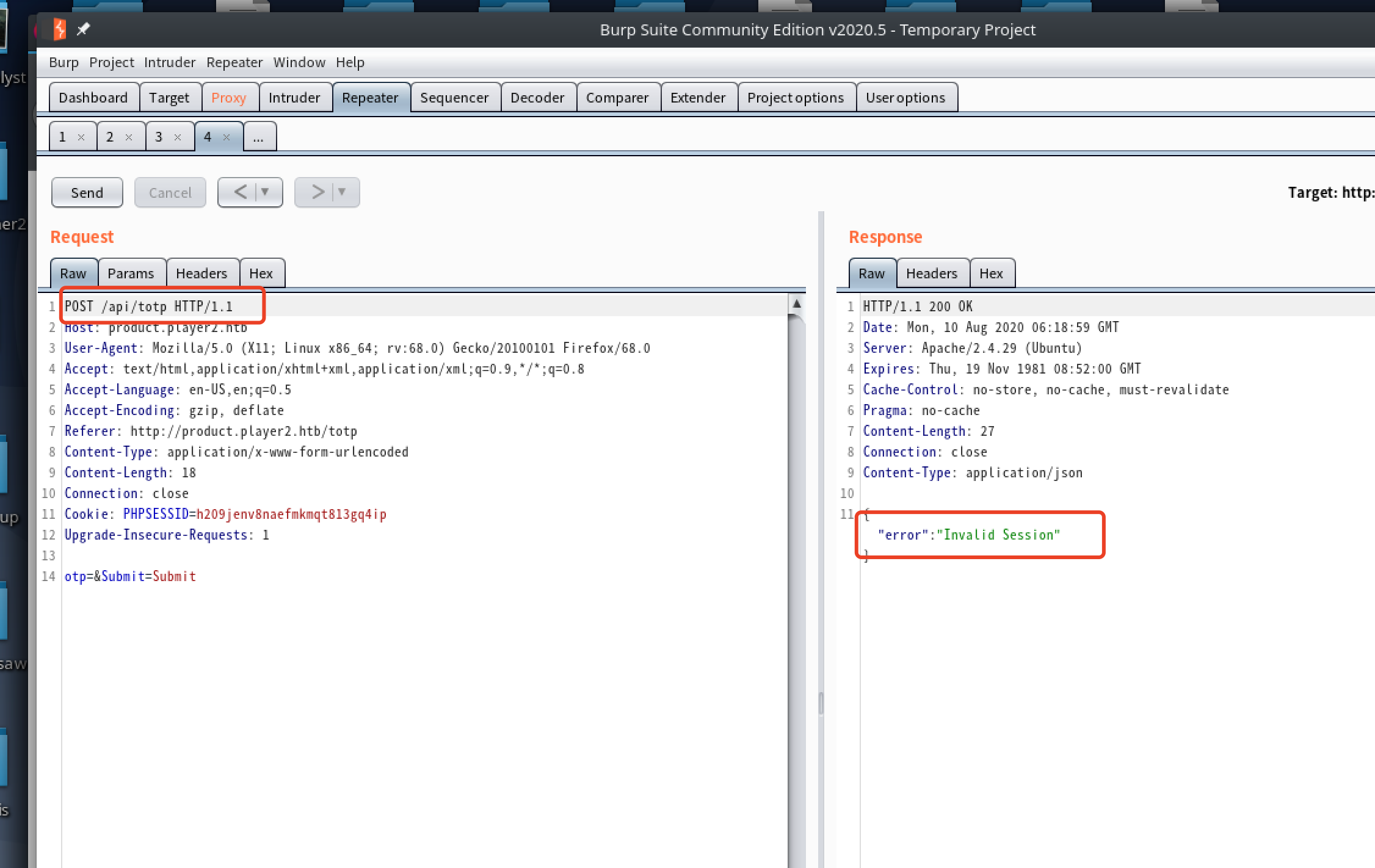Click on the otp= request body line

click(x=130, y=576)
